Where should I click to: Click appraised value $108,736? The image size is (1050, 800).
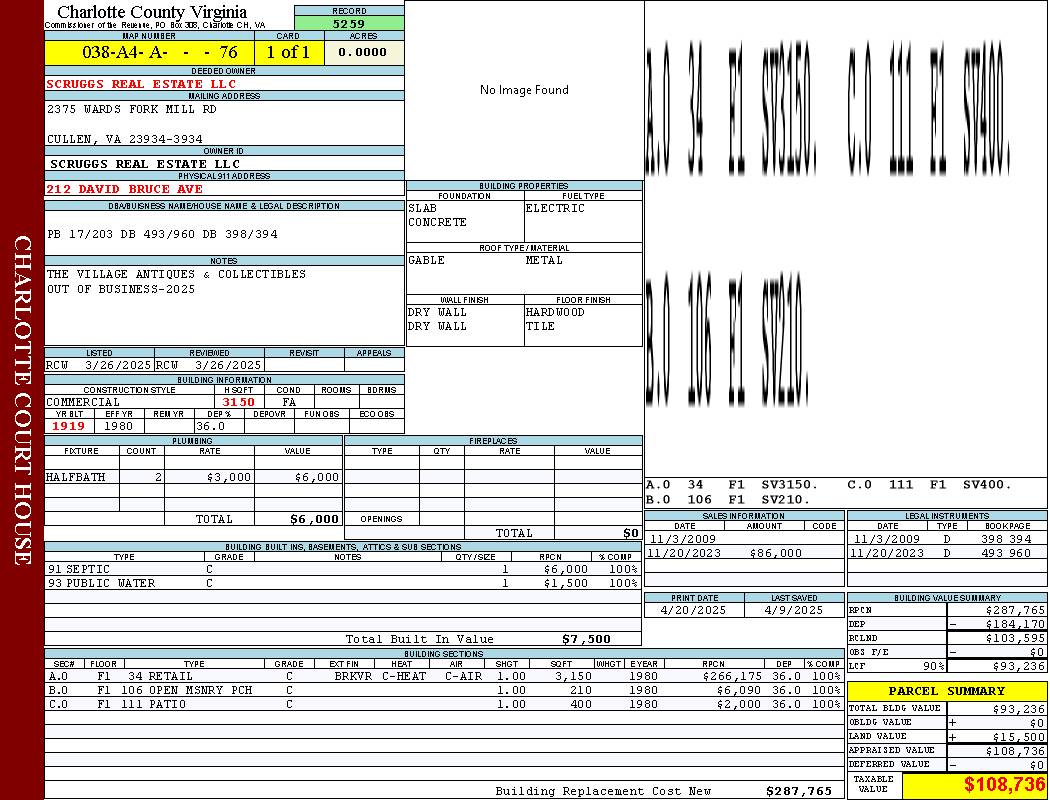pos(1015,751)
